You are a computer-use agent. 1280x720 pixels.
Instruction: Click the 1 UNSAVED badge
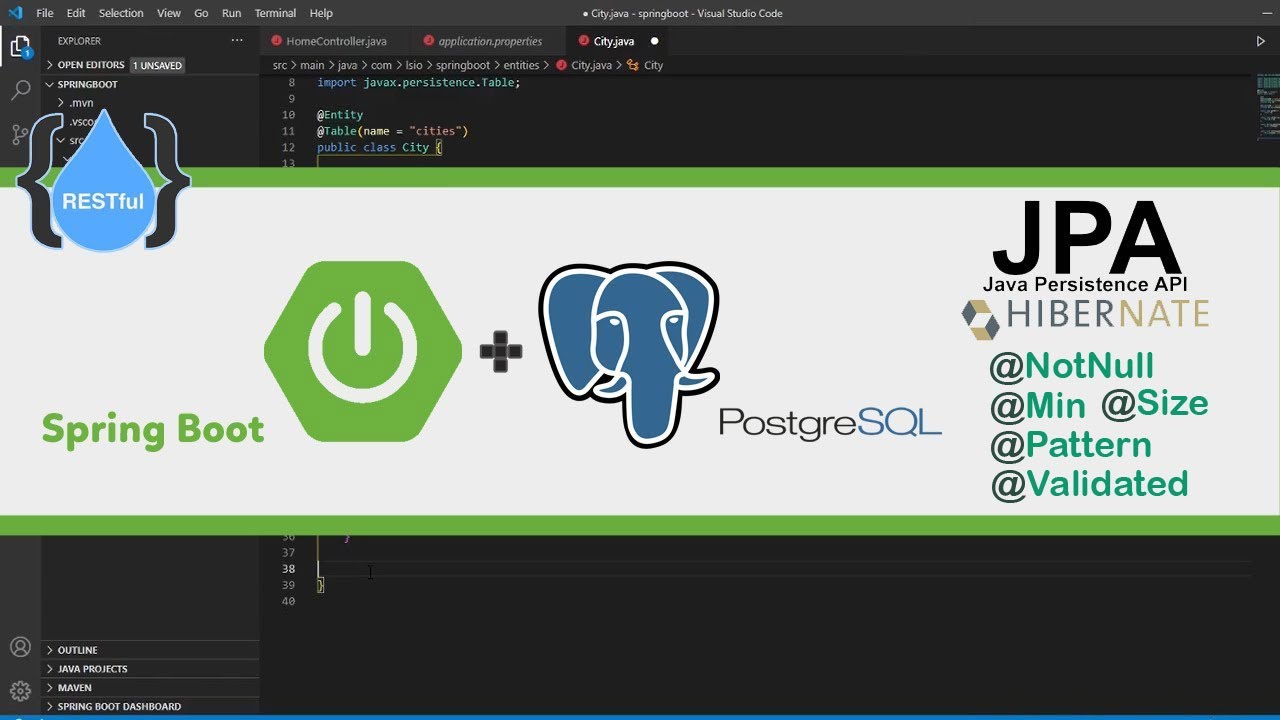tap(158, 65)
